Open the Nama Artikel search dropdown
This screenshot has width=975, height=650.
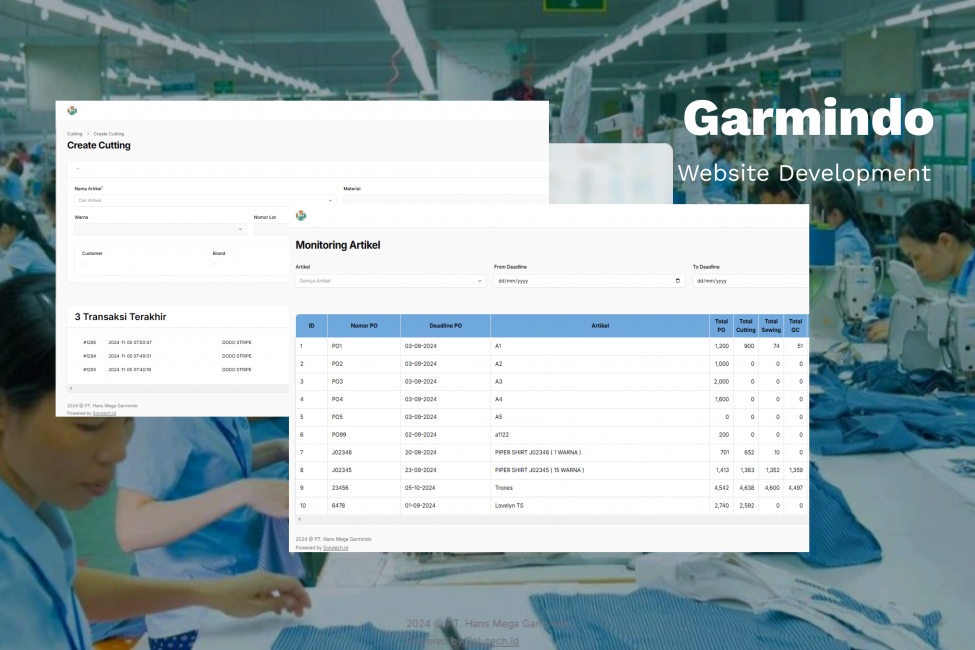(205, 200)
